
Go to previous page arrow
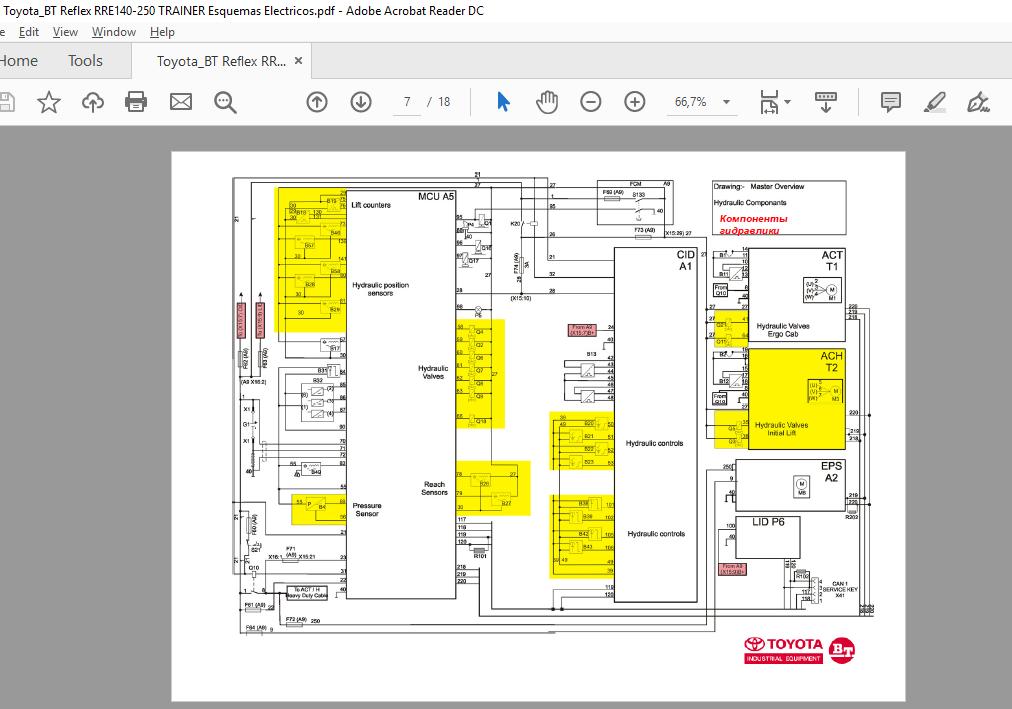click(x=317, y=102)
